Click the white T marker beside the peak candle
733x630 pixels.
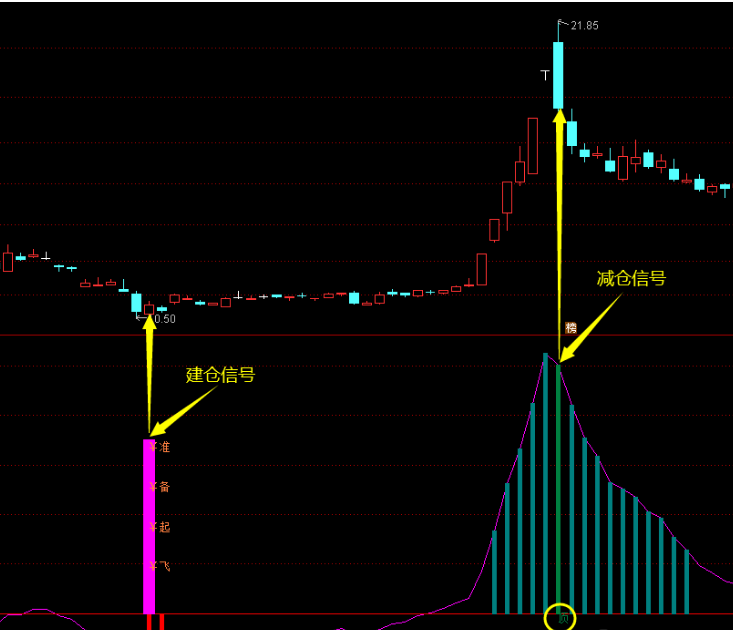(545, 74)
